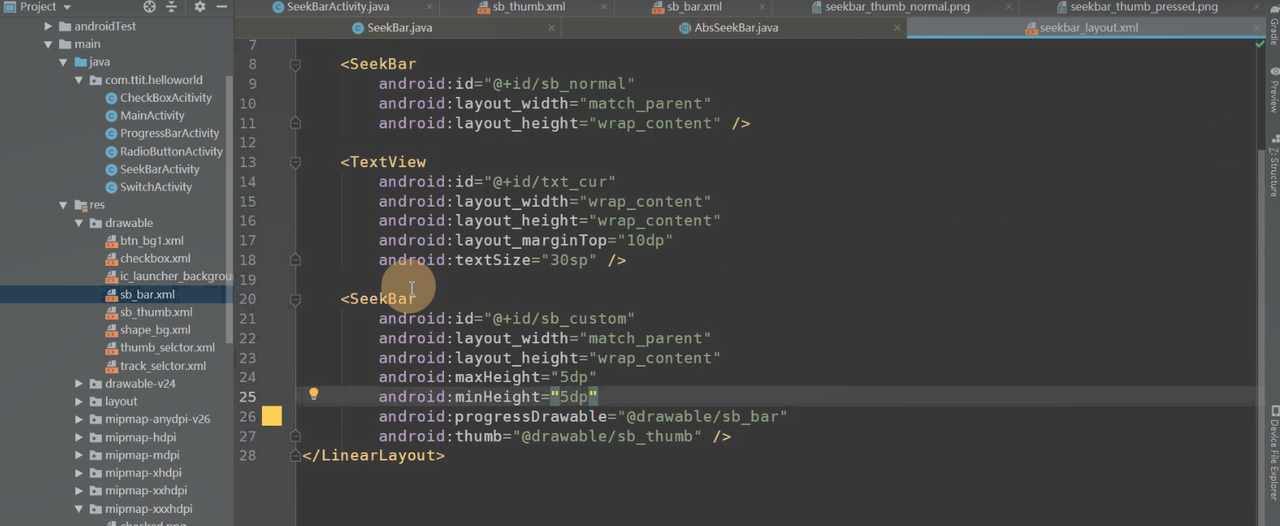Expand the mipmap-mdpi folder
Screen dimensions: 1280x526
pos(80,455)
